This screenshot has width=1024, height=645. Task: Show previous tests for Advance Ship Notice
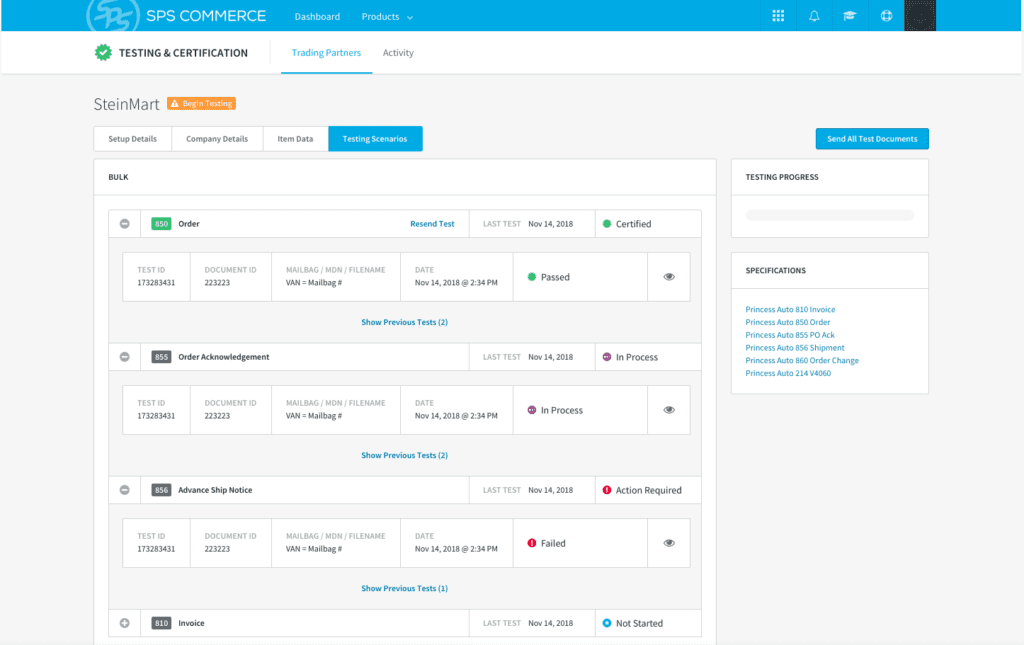[404, 589]
